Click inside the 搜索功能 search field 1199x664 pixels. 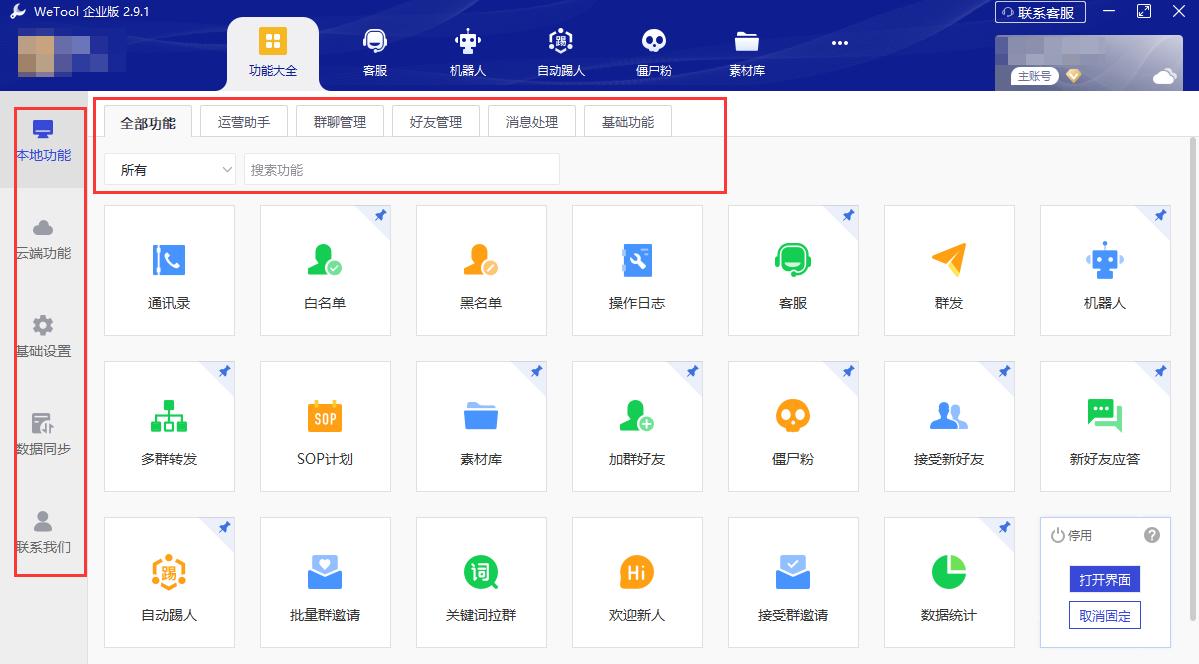point(400,169)
